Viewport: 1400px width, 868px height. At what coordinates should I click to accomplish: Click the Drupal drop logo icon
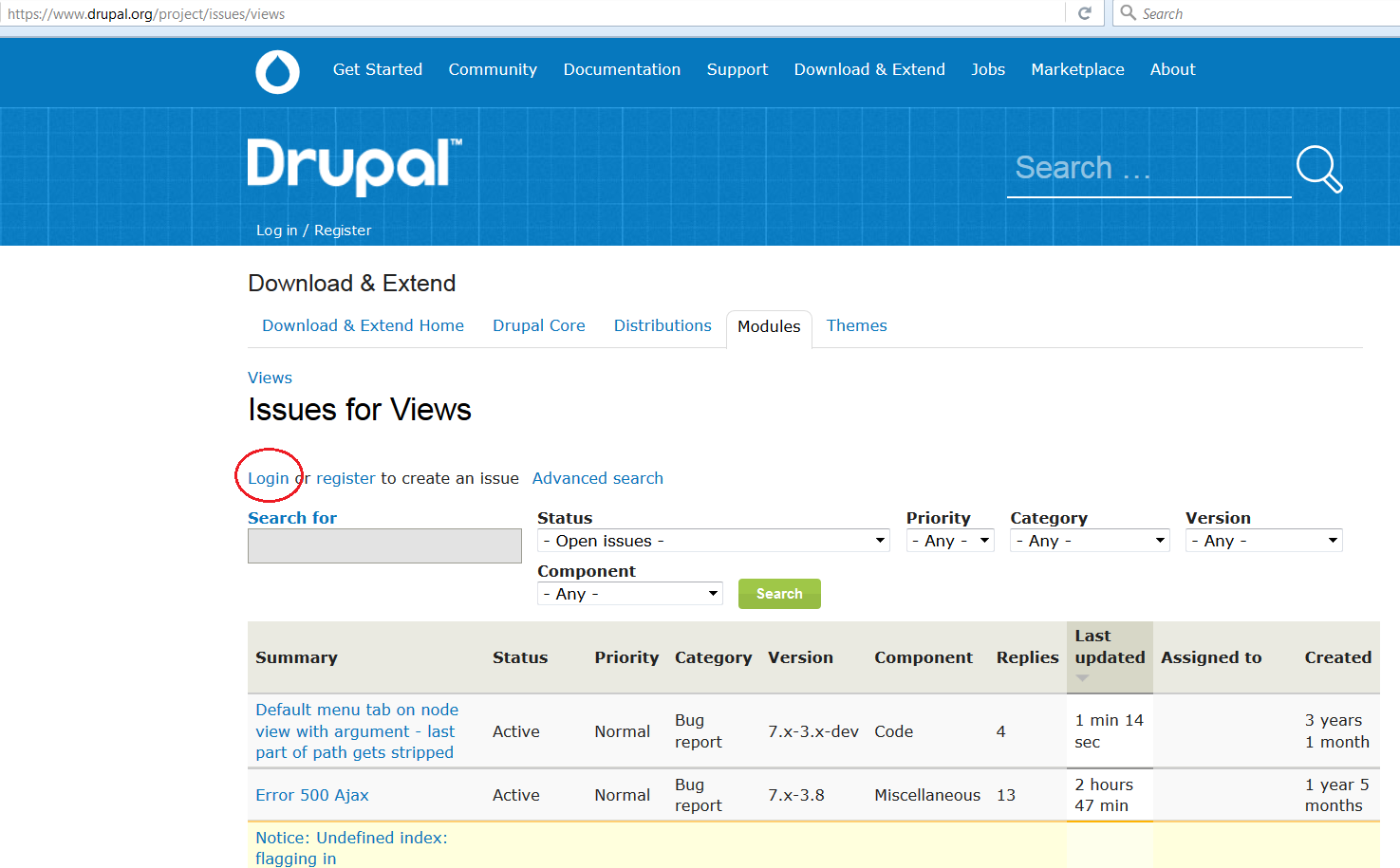(277, 71)
